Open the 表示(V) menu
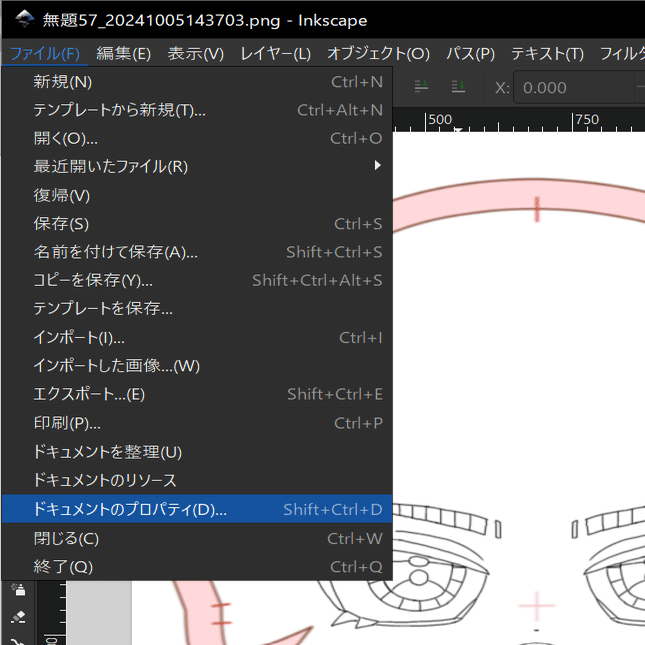The height and width of the screenshot is (645, 645). coord(195,53)
